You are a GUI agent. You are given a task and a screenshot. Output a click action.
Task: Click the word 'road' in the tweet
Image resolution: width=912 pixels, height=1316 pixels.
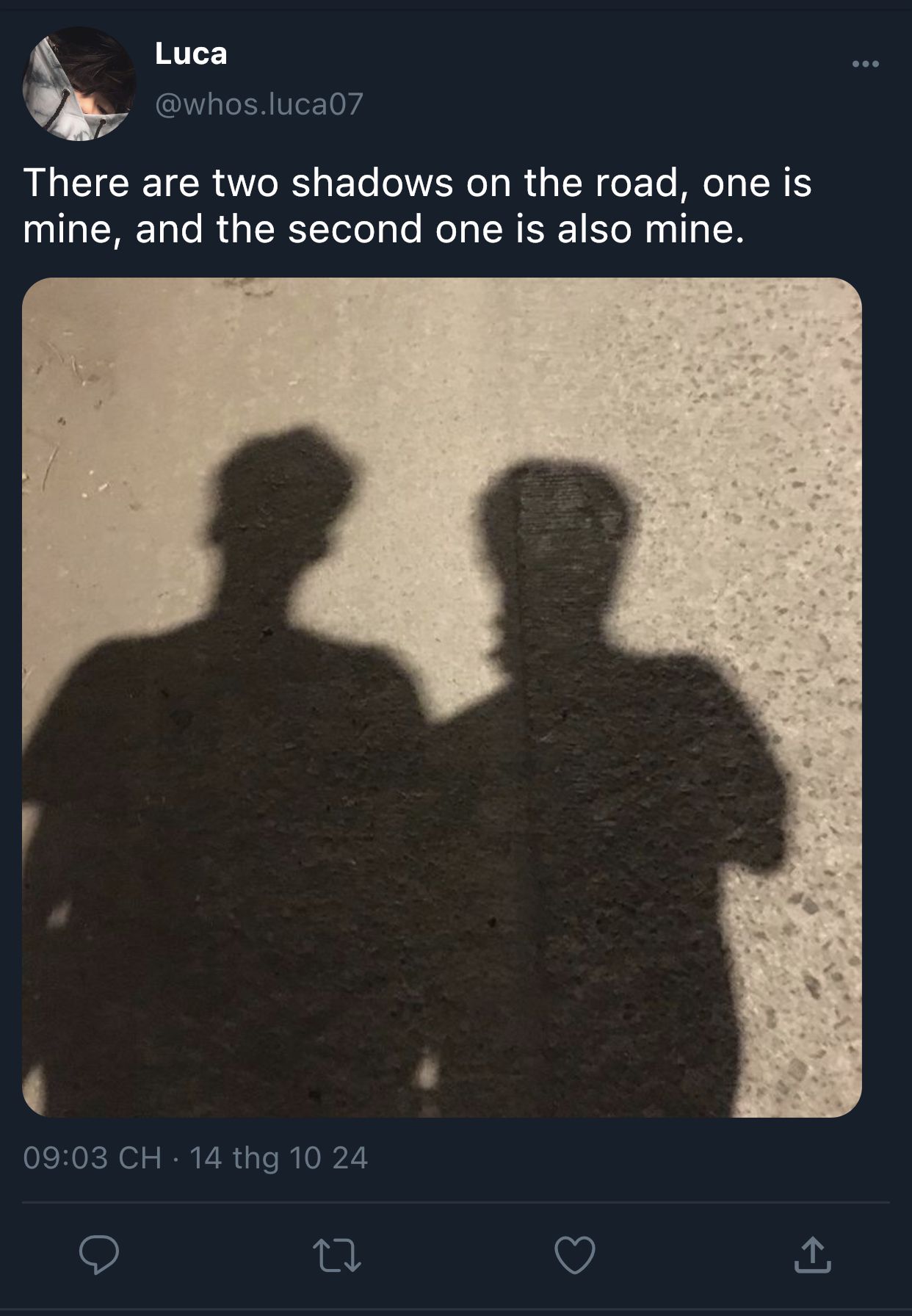tap(637, 183)
